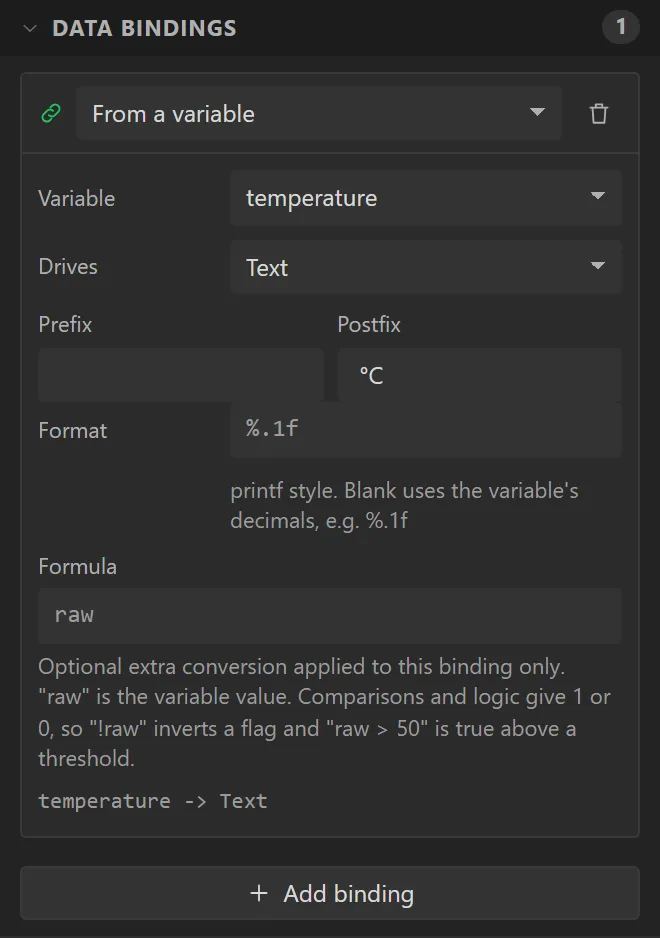Open the Drives dropdown showing Text
This screenshot has height=938, width=660.
point(426,267)
